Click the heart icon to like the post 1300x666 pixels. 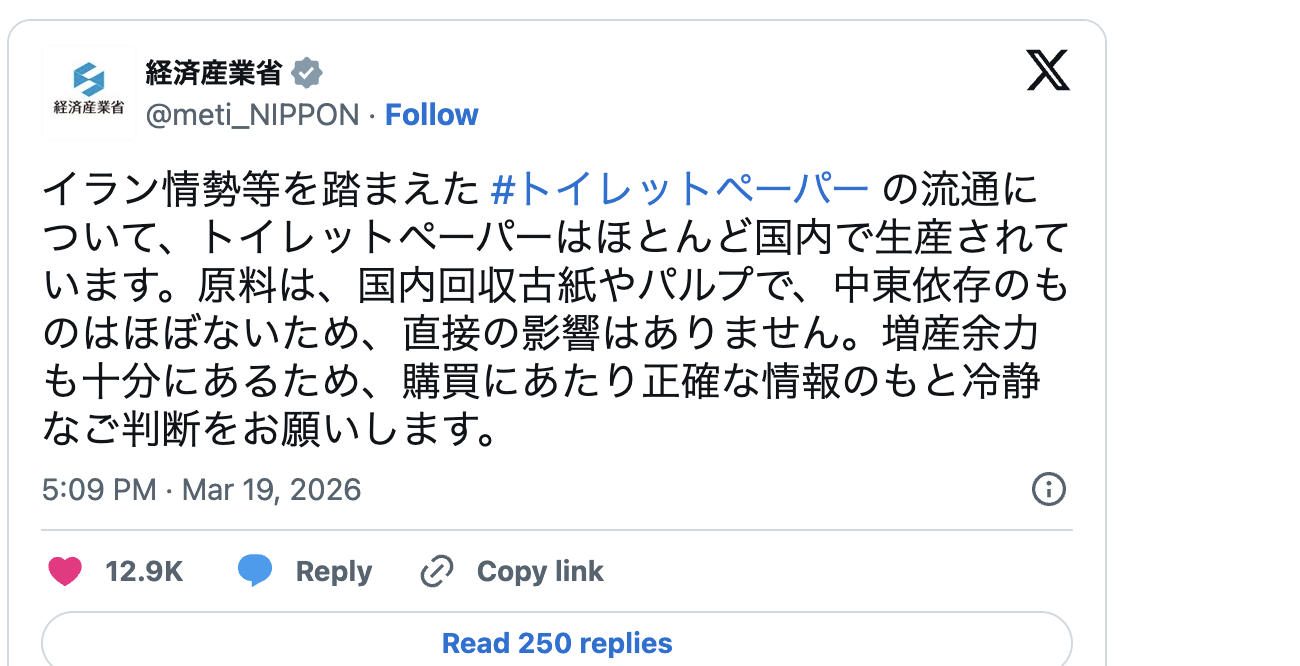click(x=65, y=569)
